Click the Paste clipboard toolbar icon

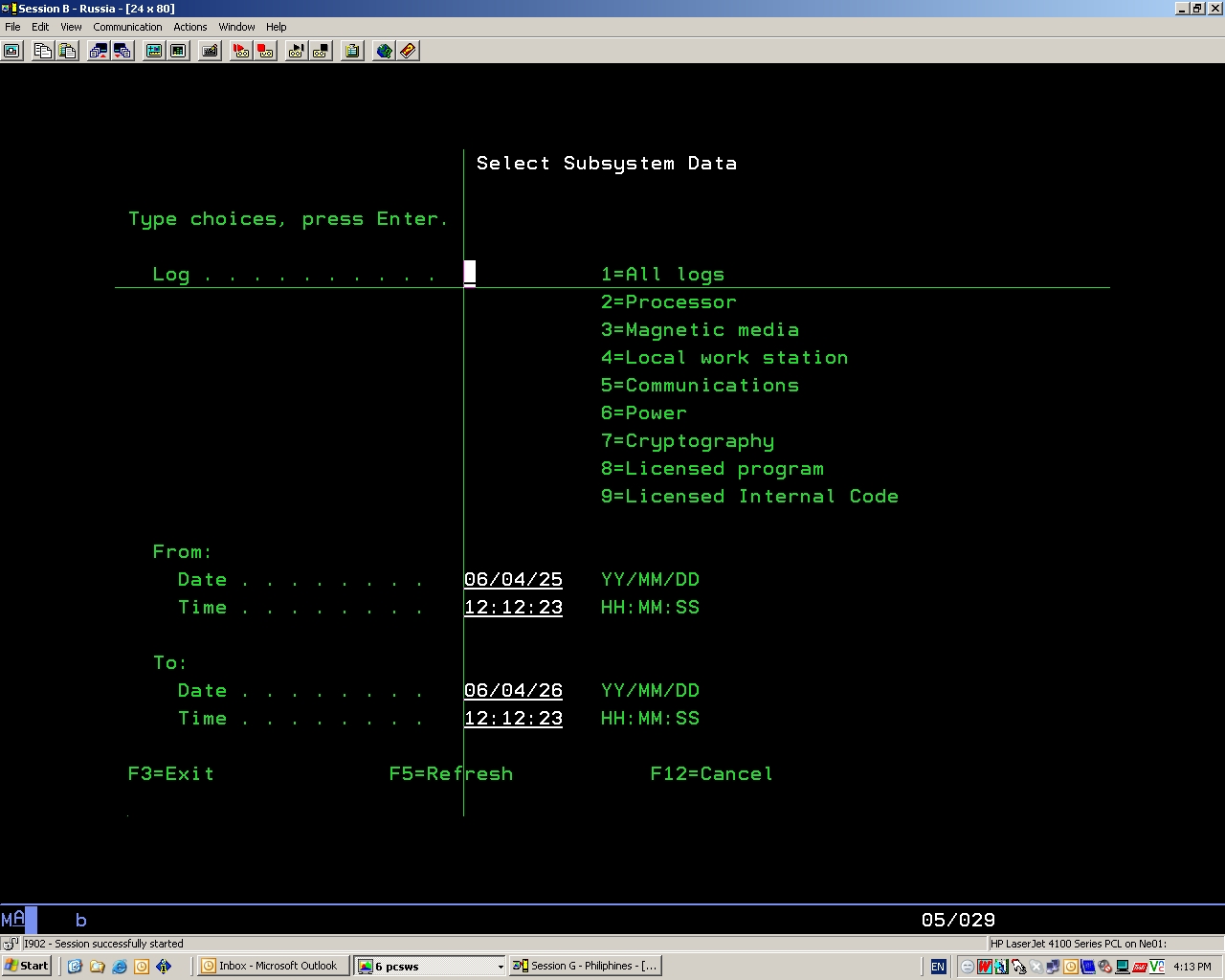(67, 51)
